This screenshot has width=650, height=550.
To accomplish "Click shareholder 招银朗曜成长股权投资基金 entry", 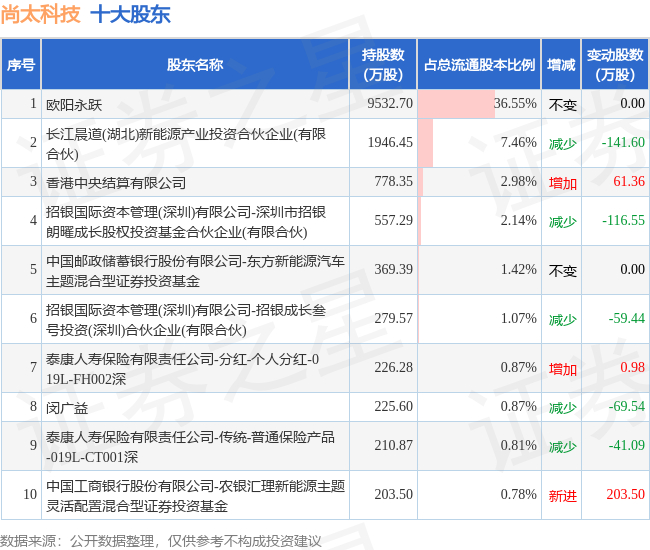I will pos(186,222).
